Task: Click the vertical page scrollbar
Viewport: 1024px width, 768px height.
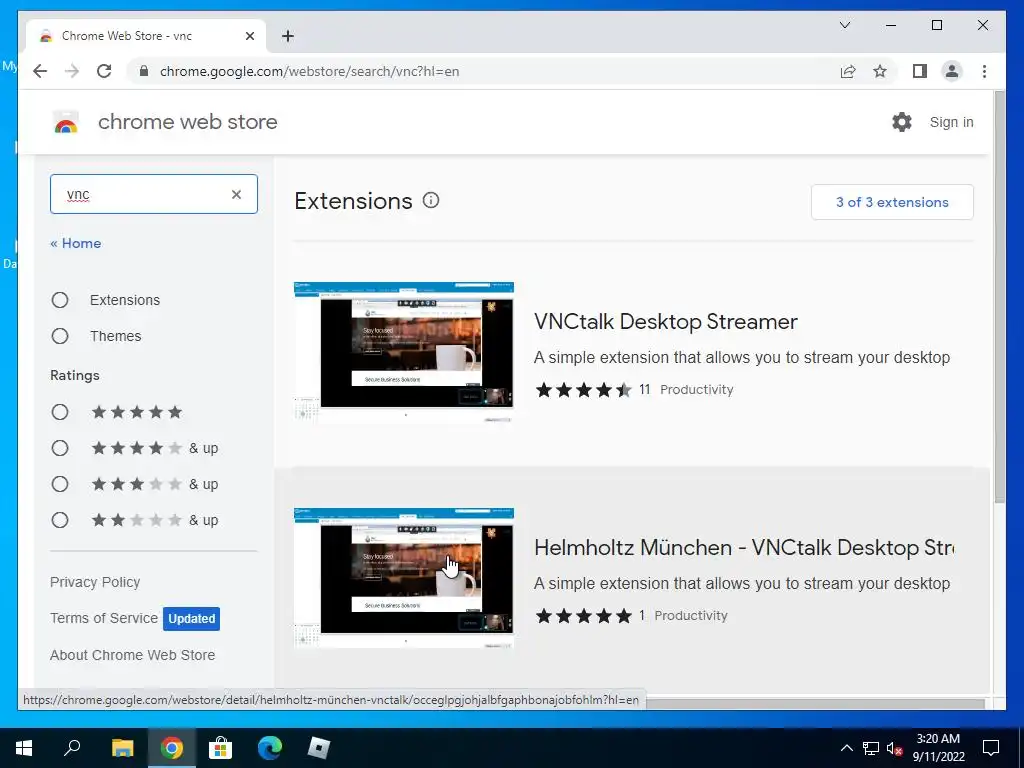Action: coord(999,297)
